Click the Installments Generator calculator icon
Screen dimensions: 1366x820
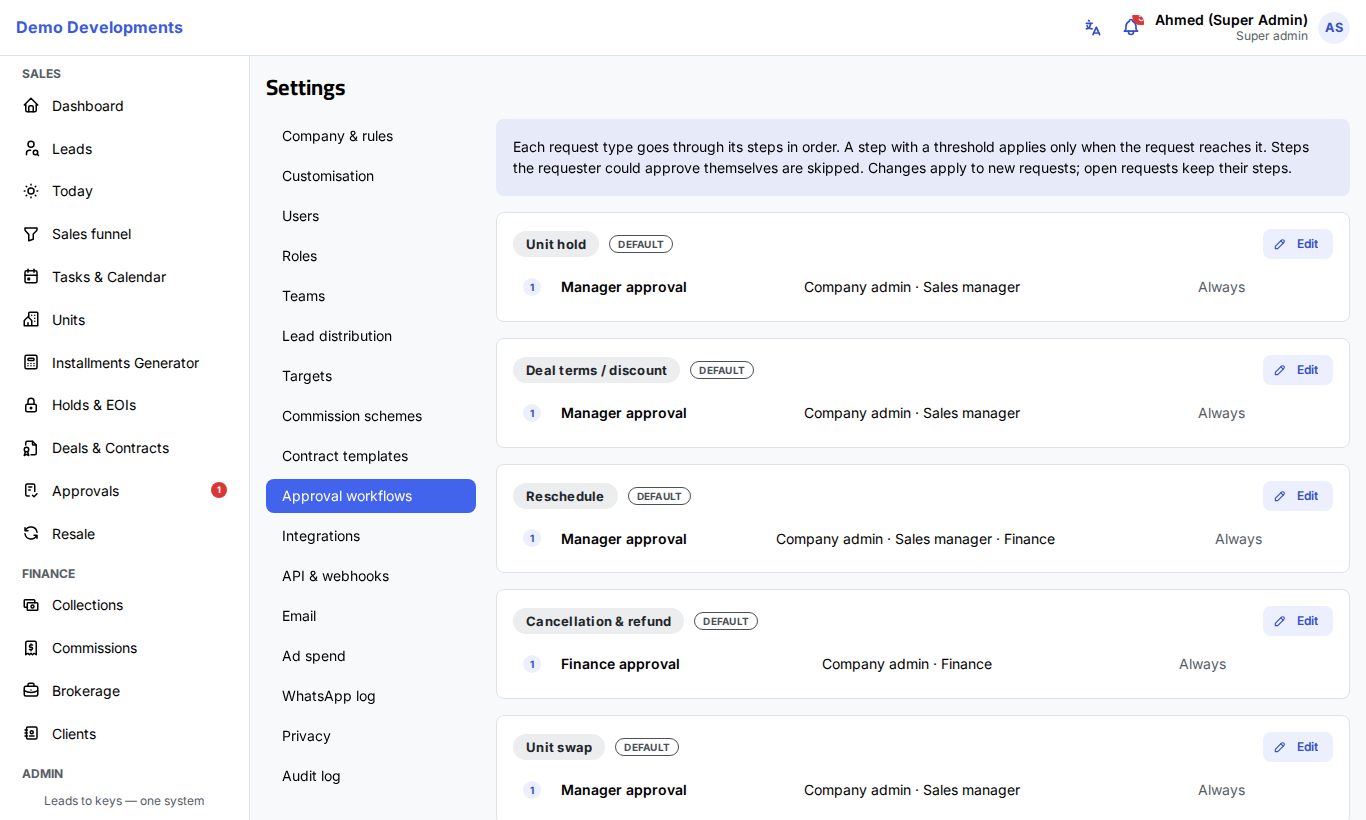[31, 363]
